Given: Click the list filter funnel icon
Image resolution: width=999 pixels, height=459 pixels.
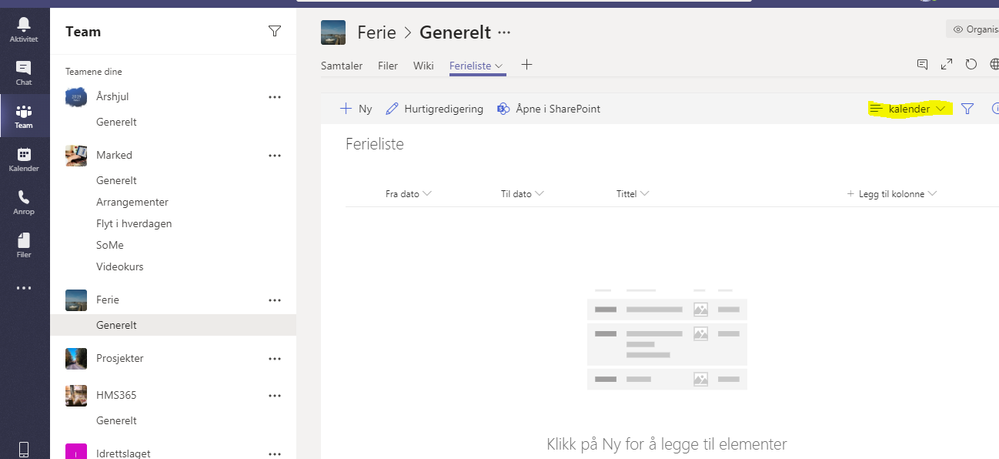Looking at the screenshot, I should point(967,109).
